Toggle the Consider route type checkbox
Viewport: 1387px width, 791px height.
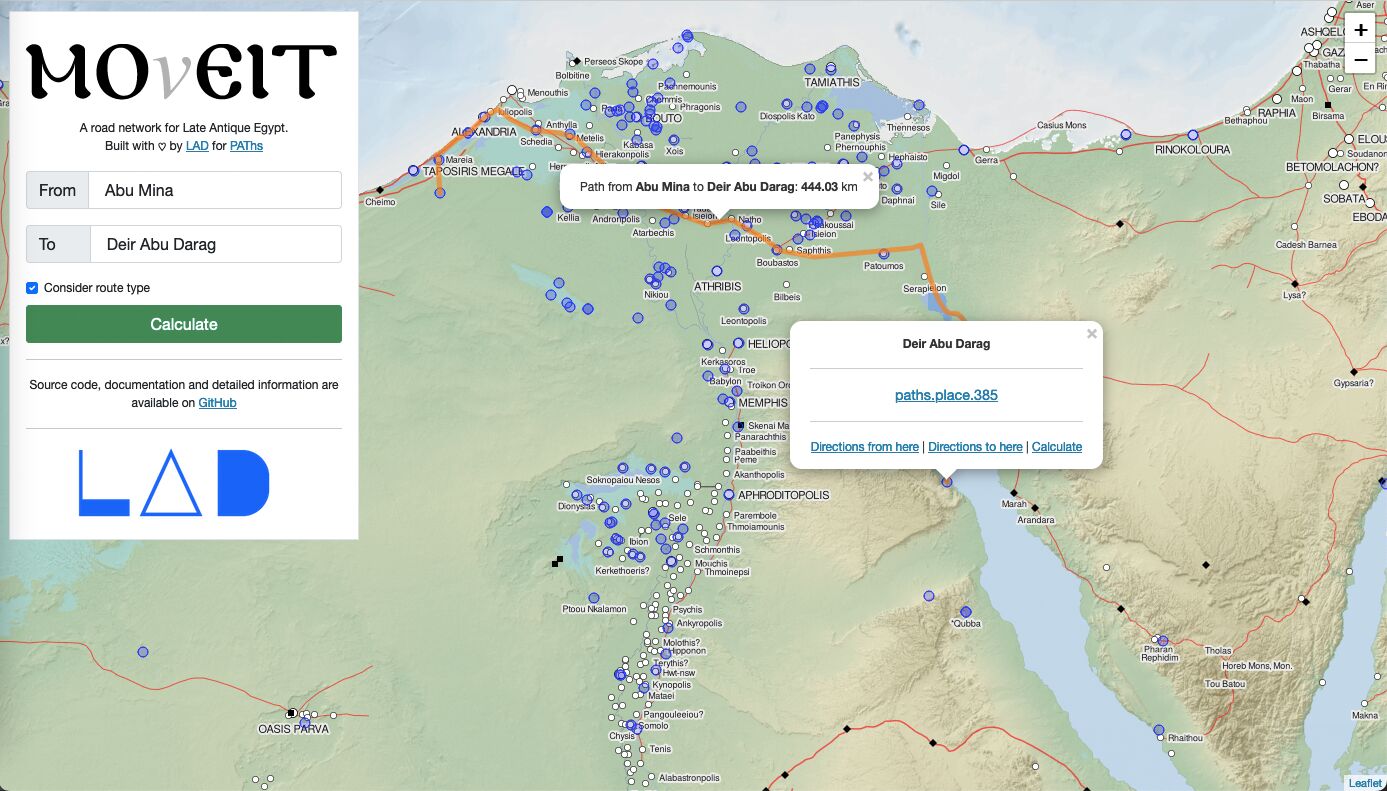pos(33,288)
